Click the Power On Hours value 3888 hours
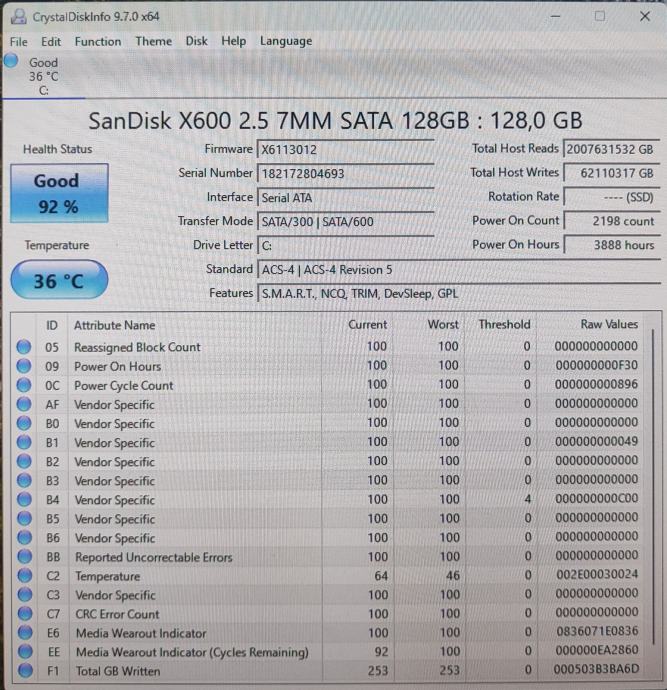Viewport: 667px width, 690px height. tap(611, 245)
